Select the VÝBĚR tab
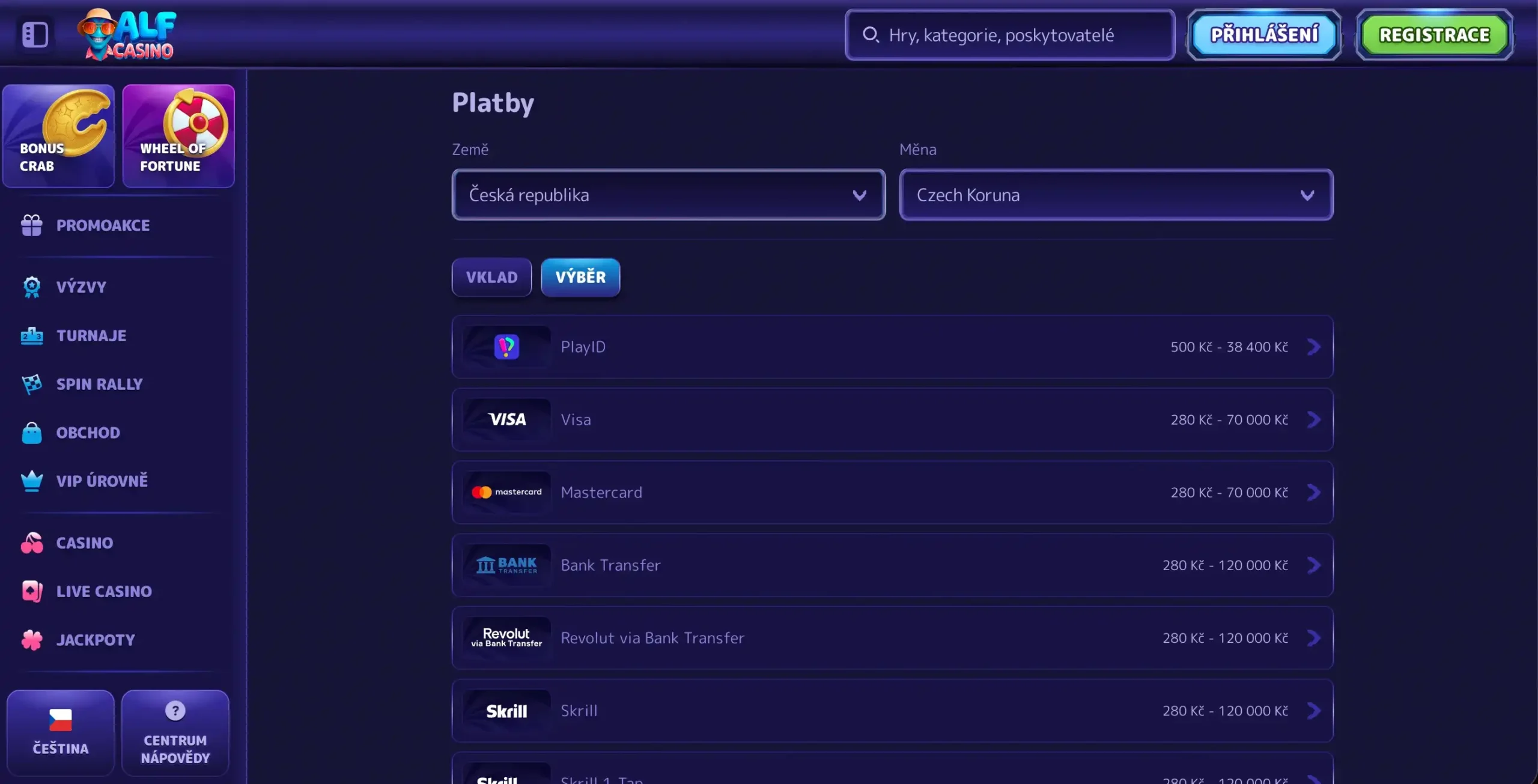1538x784 pixels. tap(580, 277)
